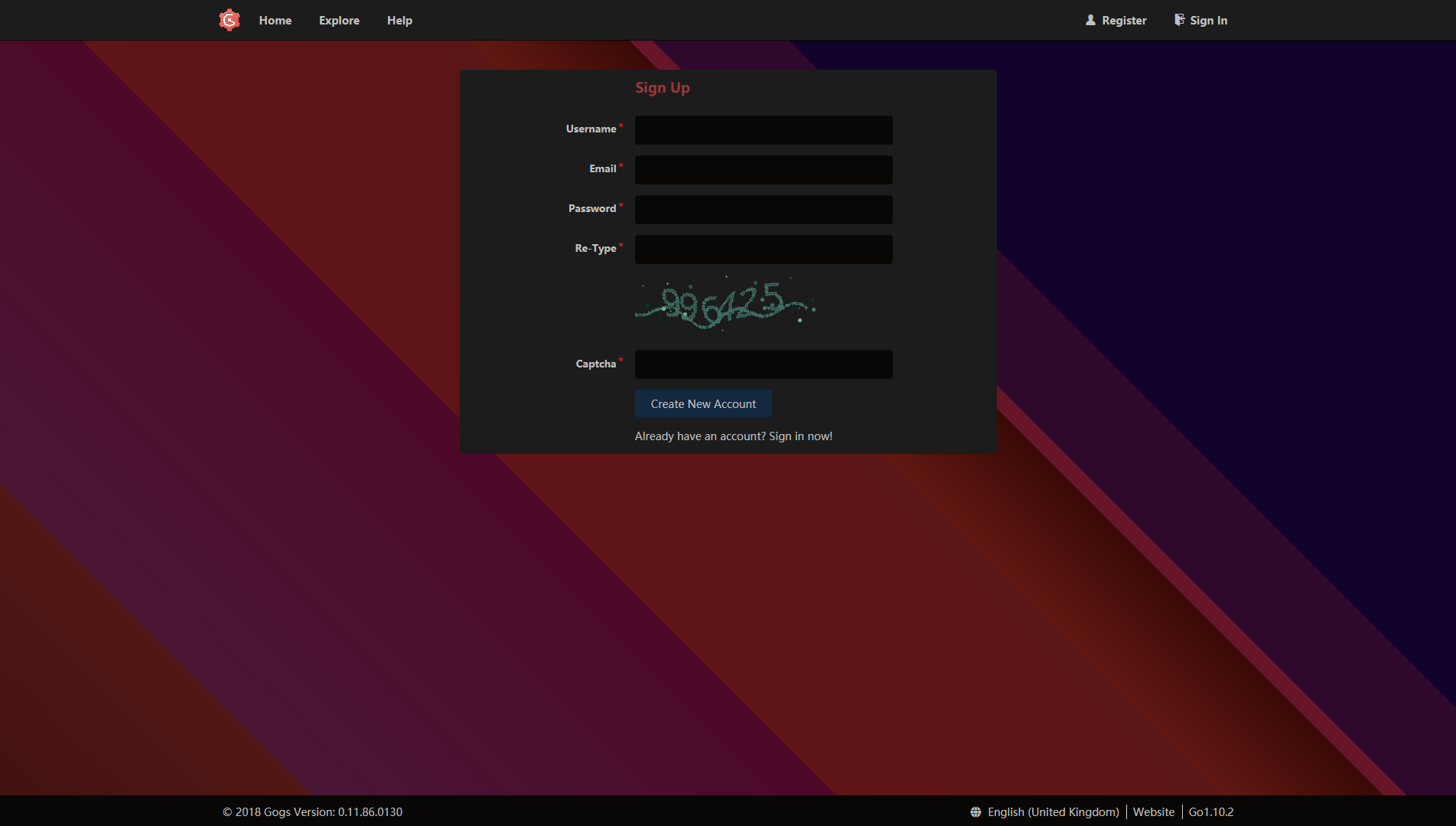Go to the Explore page
The image size is (1456, 826).
[x=339, y=21]
